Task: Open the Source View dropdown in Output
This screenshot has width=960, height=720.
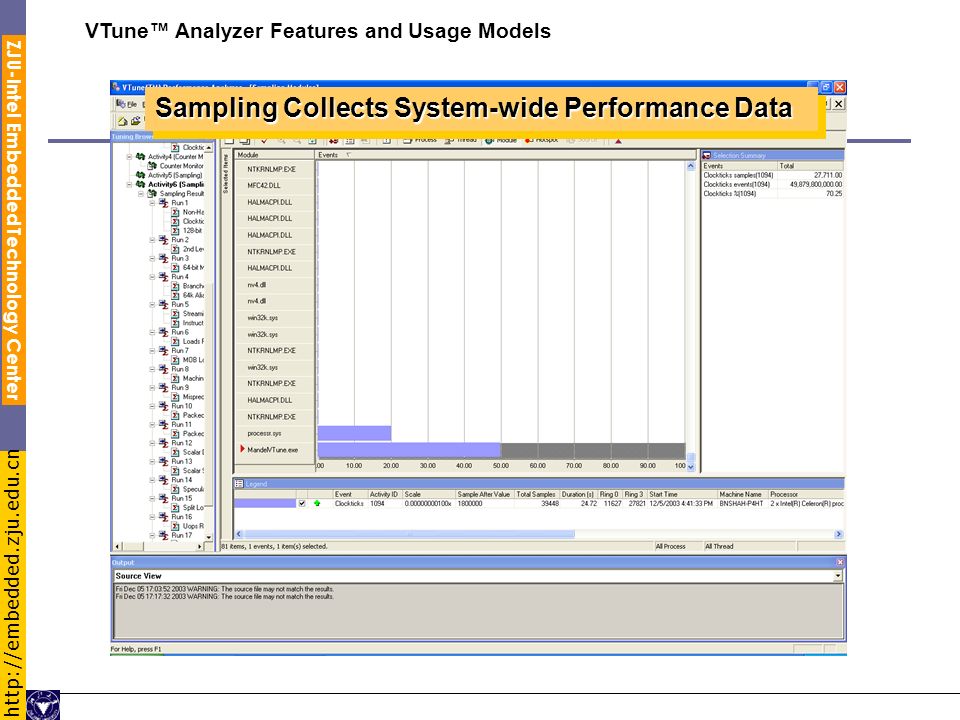Action: click(838, 576)
